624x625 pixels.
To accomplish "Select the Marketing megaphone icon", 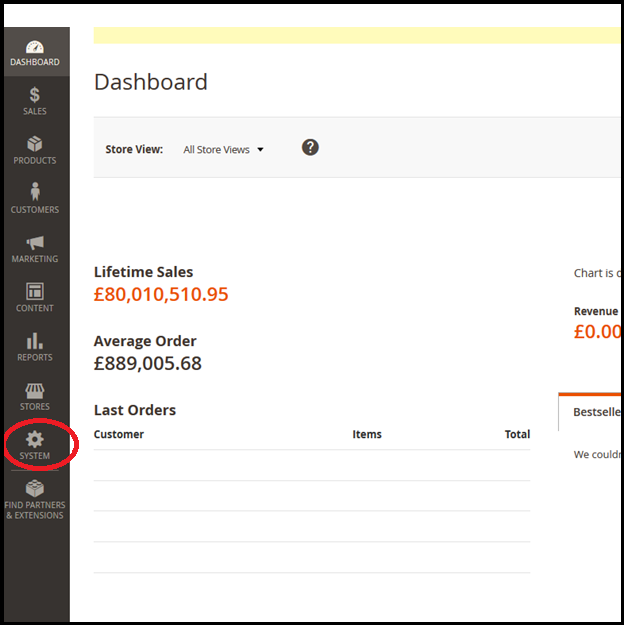I will pos(35,248).
